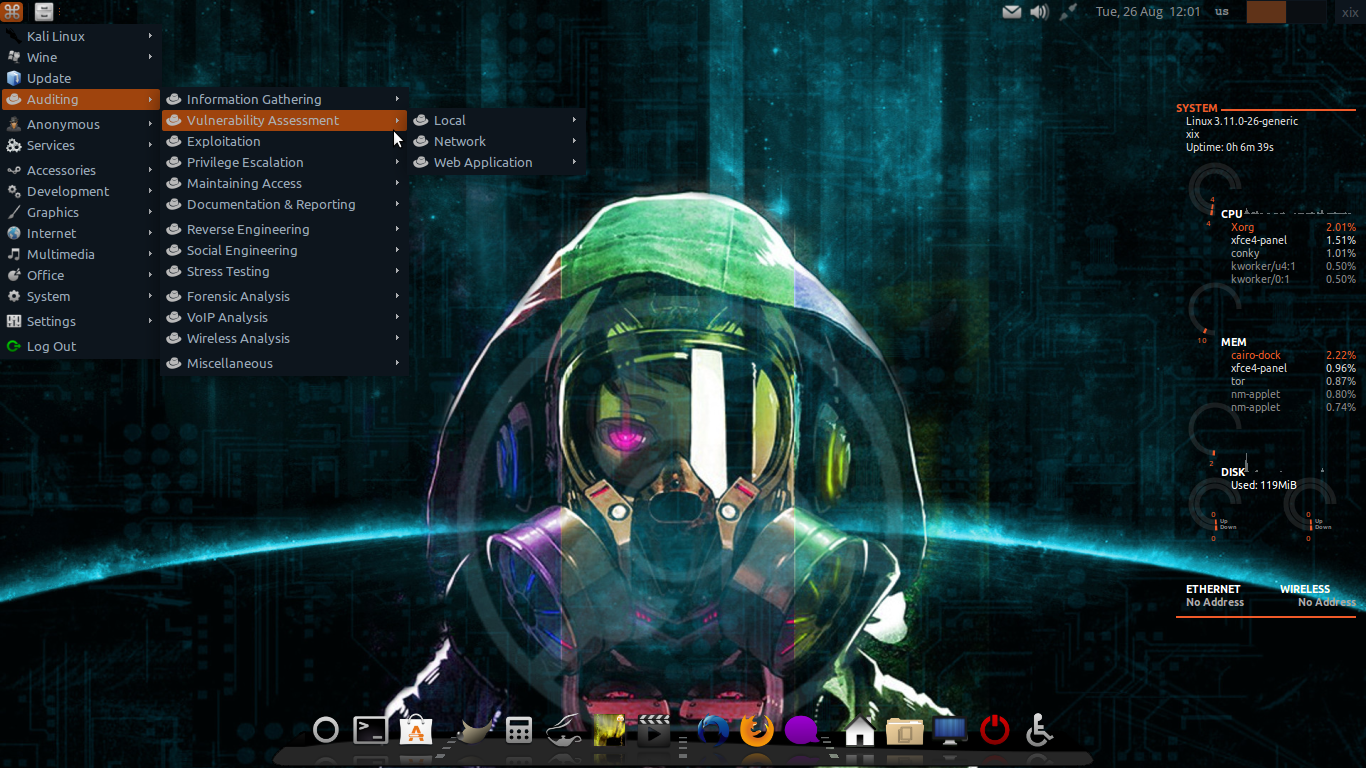Screen dimensions: 1366x768
Task: Switch to the orange first workspace
Action: 1266,12
